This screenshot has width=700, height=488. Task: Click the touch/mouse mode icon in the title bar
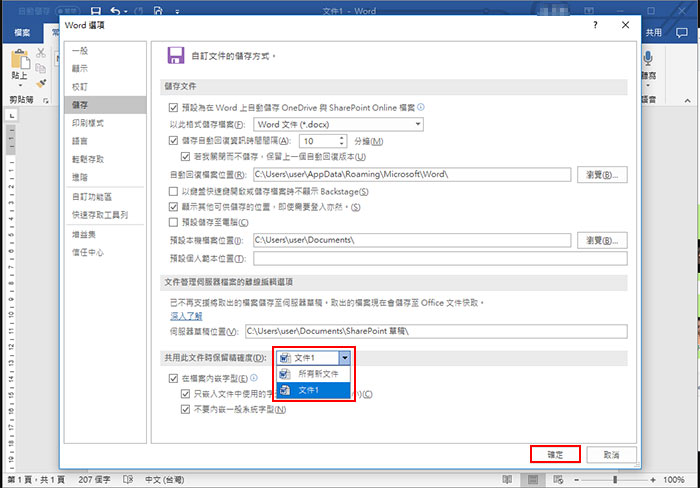point(158,10)
